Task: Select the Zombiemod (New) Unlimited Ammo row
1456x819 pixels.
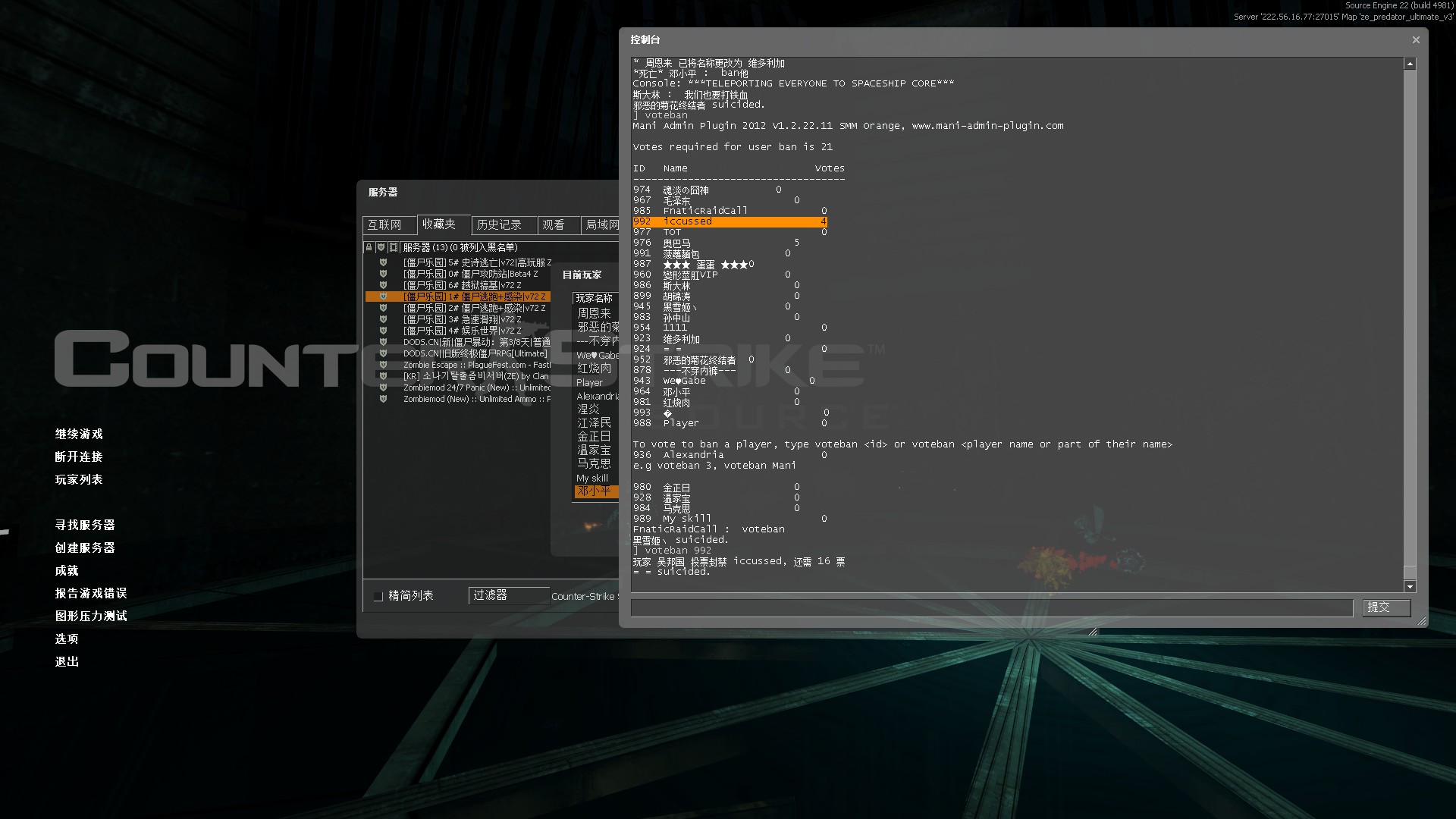Action: point(458,399)
